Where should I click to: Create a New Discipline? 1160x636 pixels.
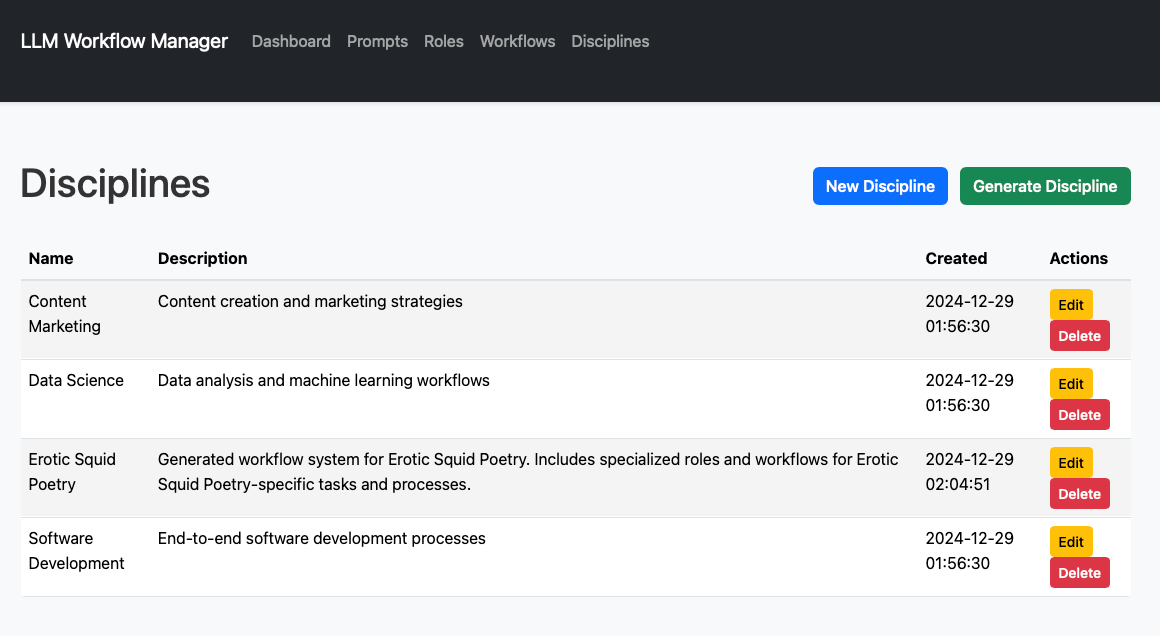coord(880,186)
